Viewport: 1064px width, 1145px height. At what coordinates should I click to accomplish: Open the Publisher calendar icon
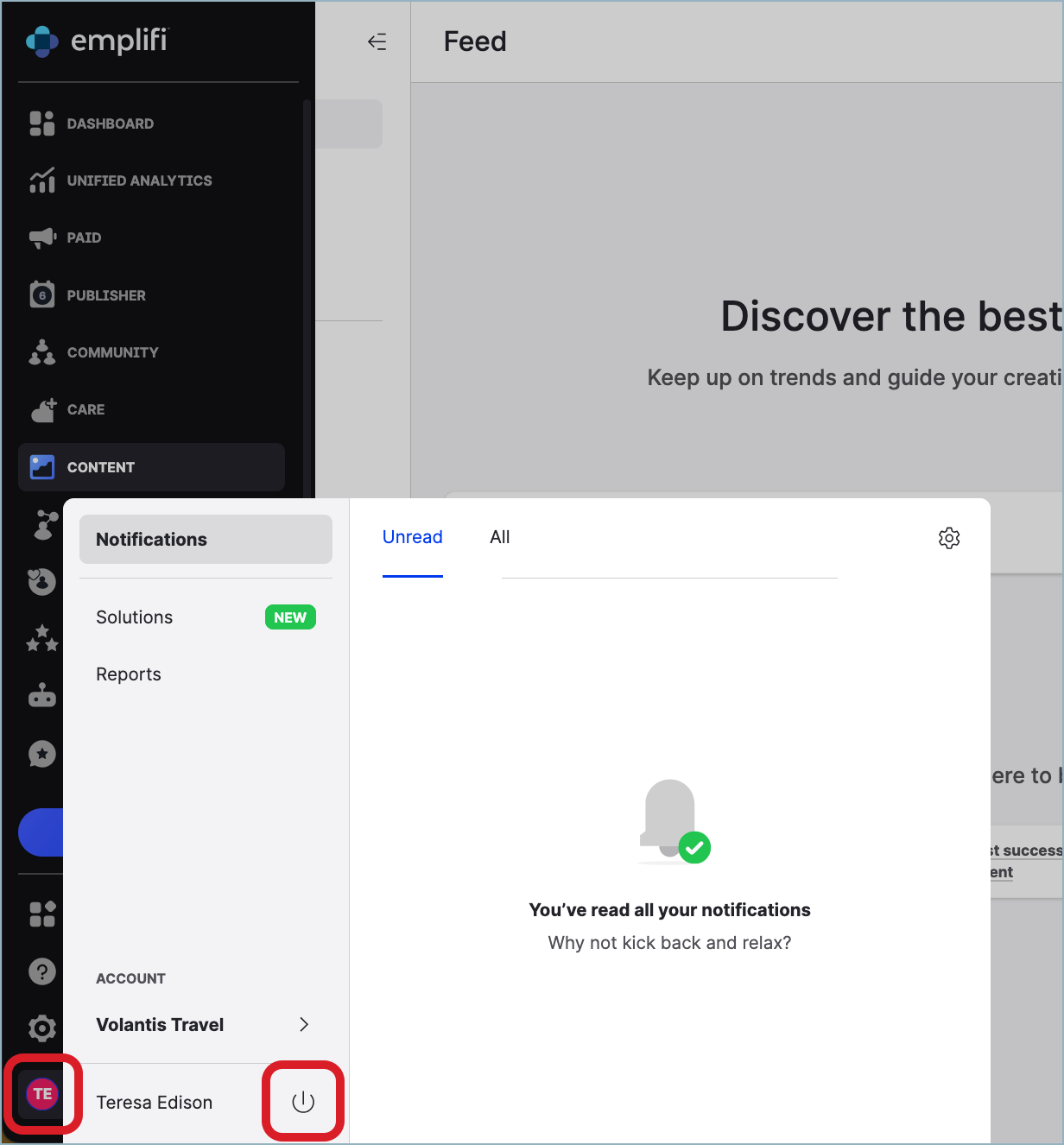pos(42,294)
